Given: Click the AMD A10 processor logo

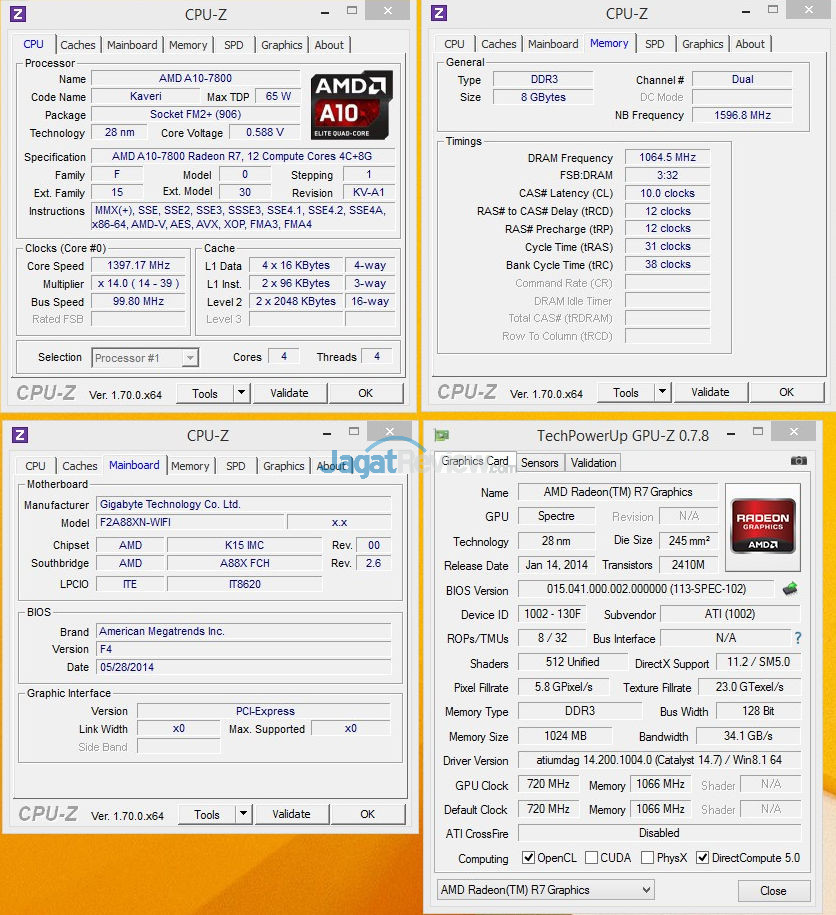Looking at the screenshot, I should click(351, 103).
